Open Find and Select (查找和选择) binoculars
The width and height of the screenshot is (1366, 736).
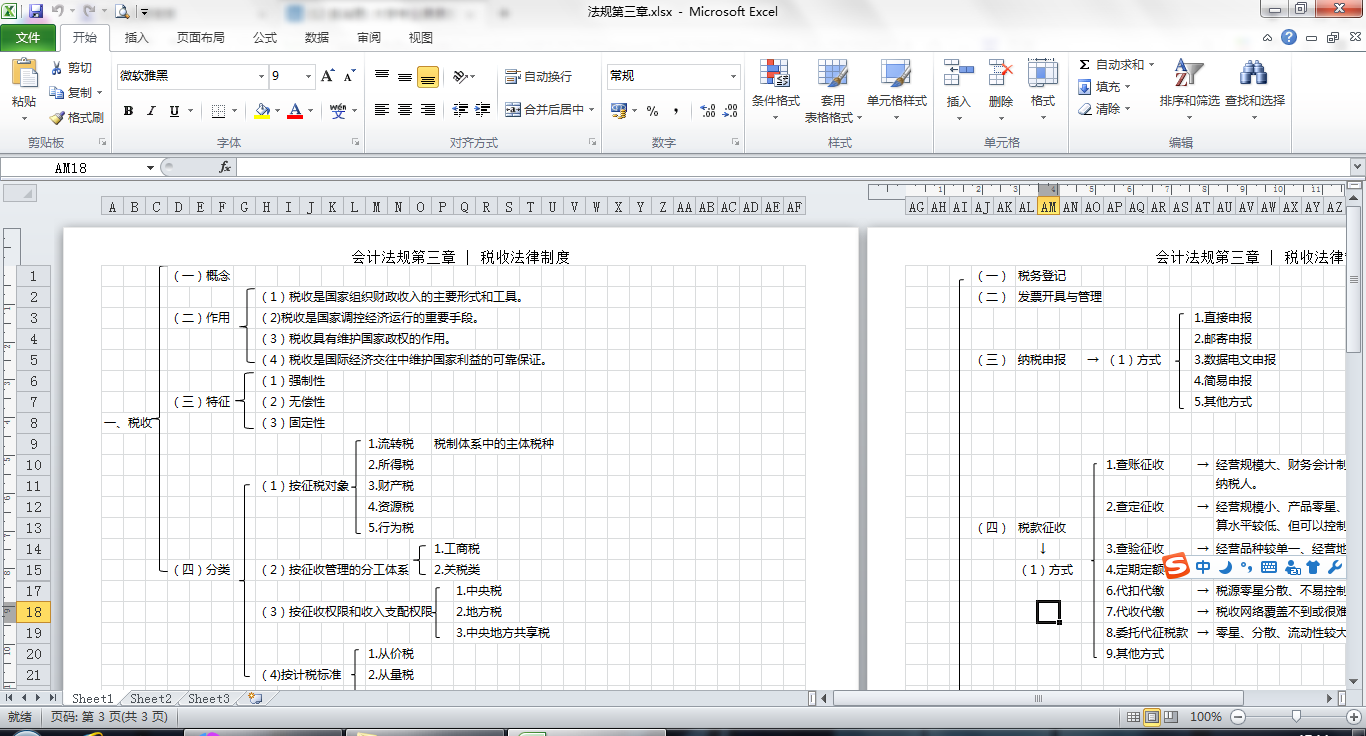pyautogui.click(x=1254, y=75)
